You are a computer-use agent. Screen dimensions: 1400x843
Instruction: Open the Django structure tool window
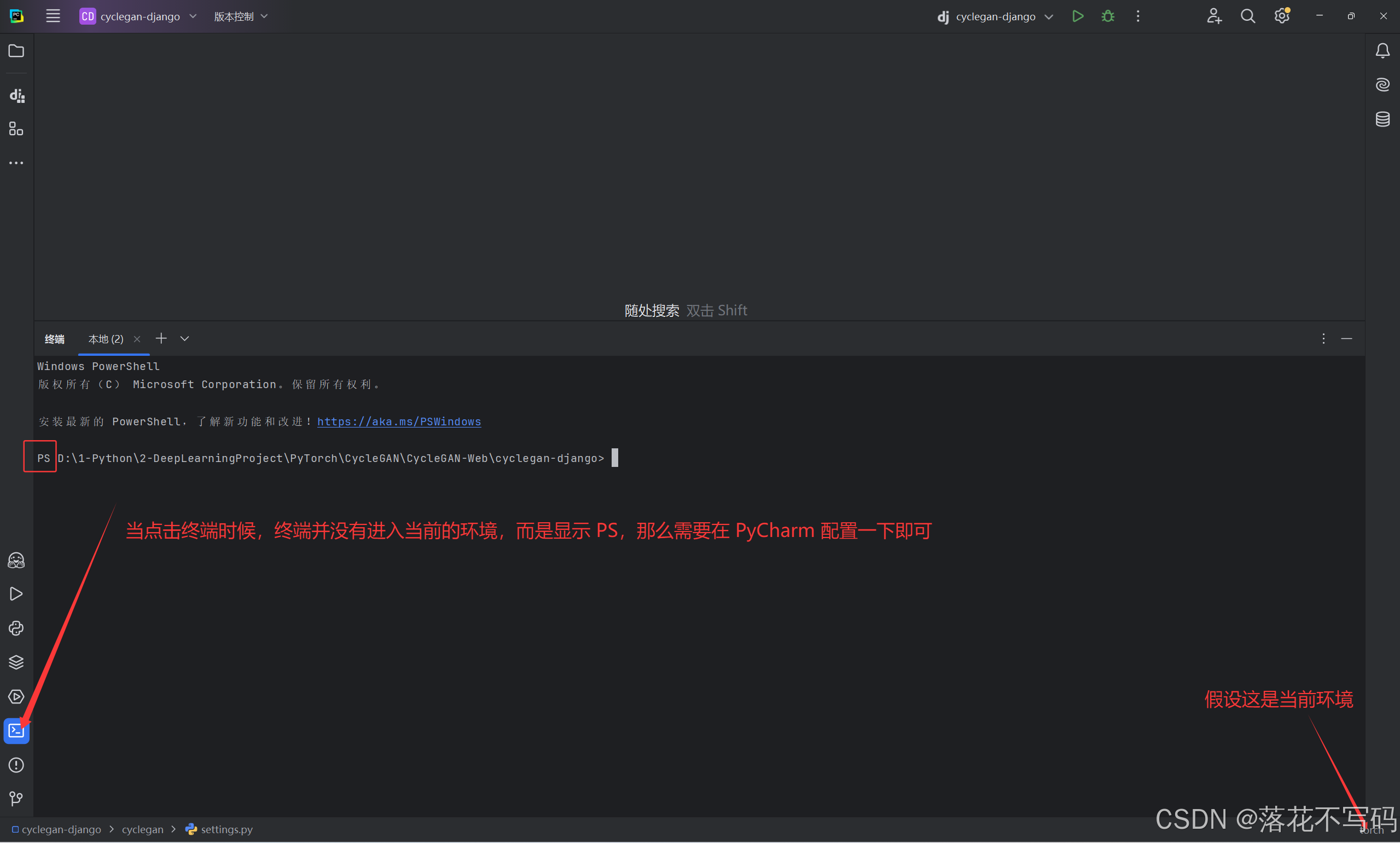point(16,95)
